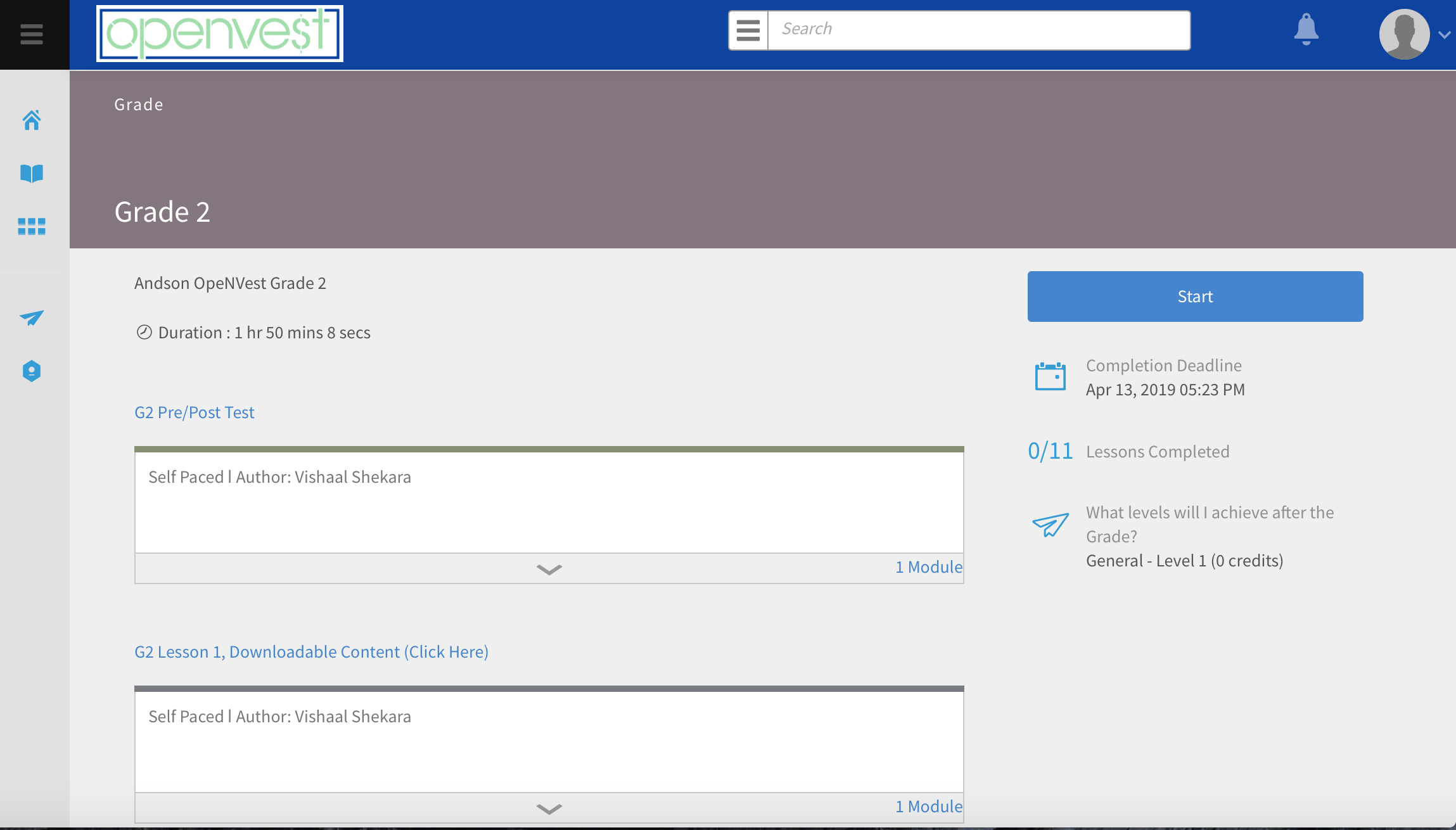Image resolution: width=1456 pixels, height=830 pixels.
Task: Expand the G2 Pre/Post Test chevron
Action: 549,569
